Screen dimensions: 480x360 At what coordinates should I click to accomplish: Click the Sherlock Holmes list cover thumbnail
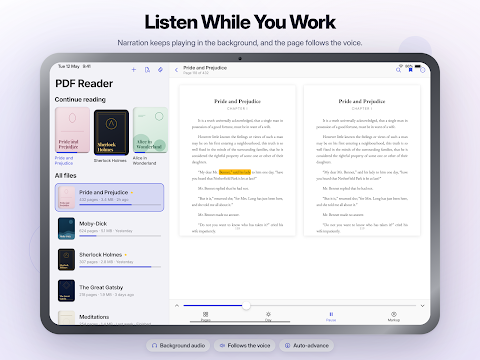66,259
